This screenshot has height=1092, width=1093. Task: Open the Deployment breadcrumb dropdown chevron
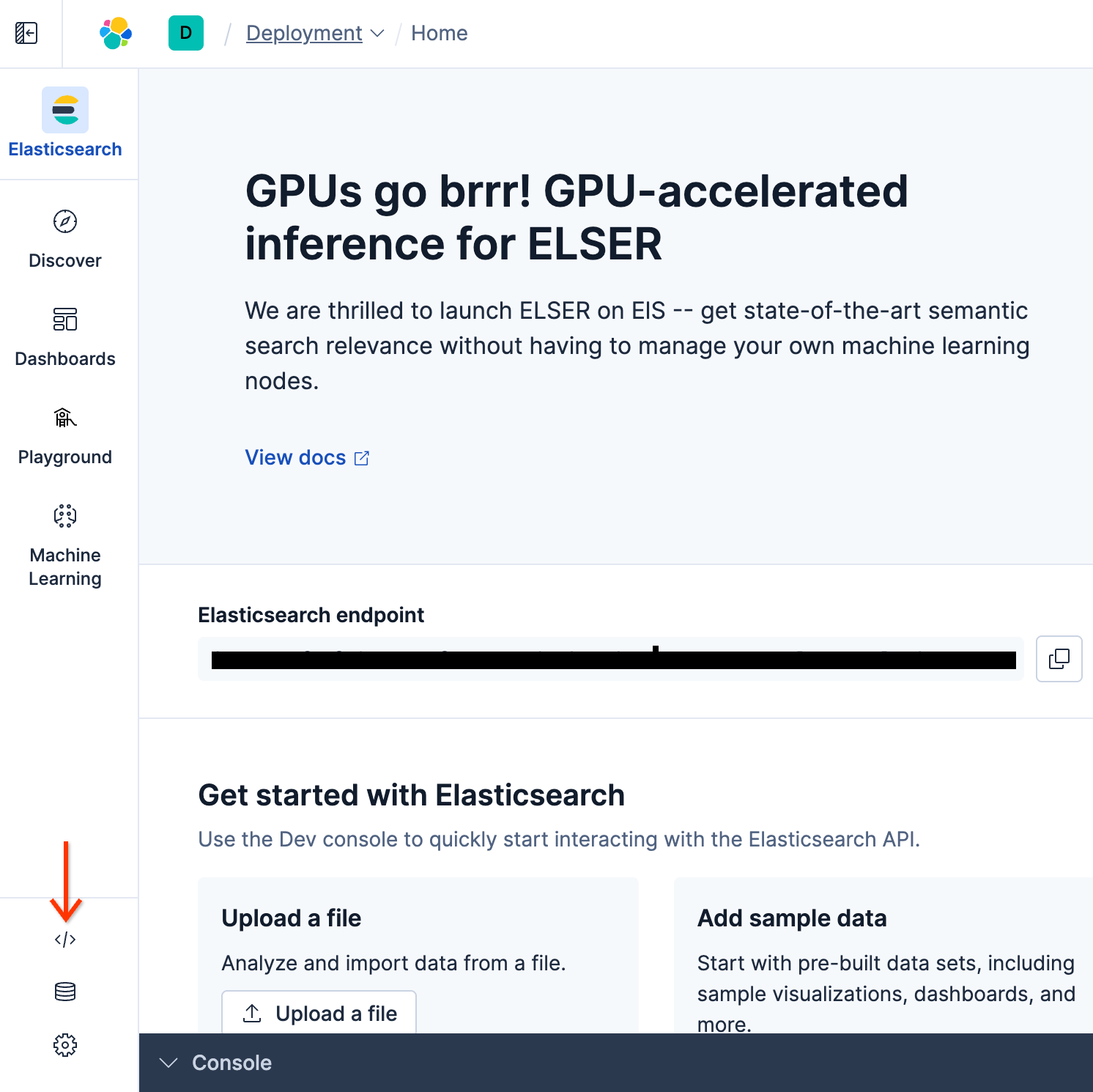[x=377, y=34]
